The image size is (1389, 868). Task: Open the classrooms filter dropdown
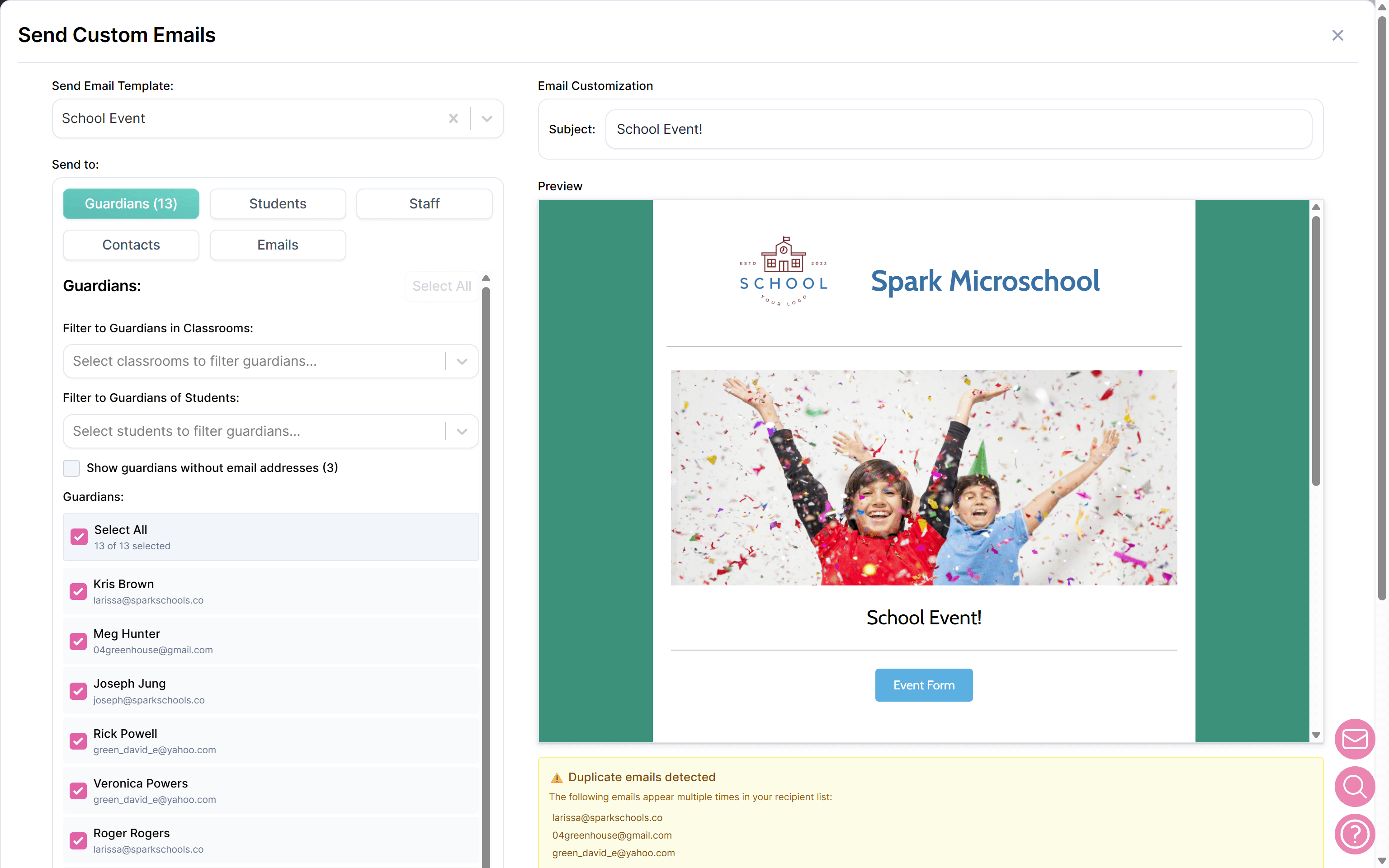[x=462, y=361]
